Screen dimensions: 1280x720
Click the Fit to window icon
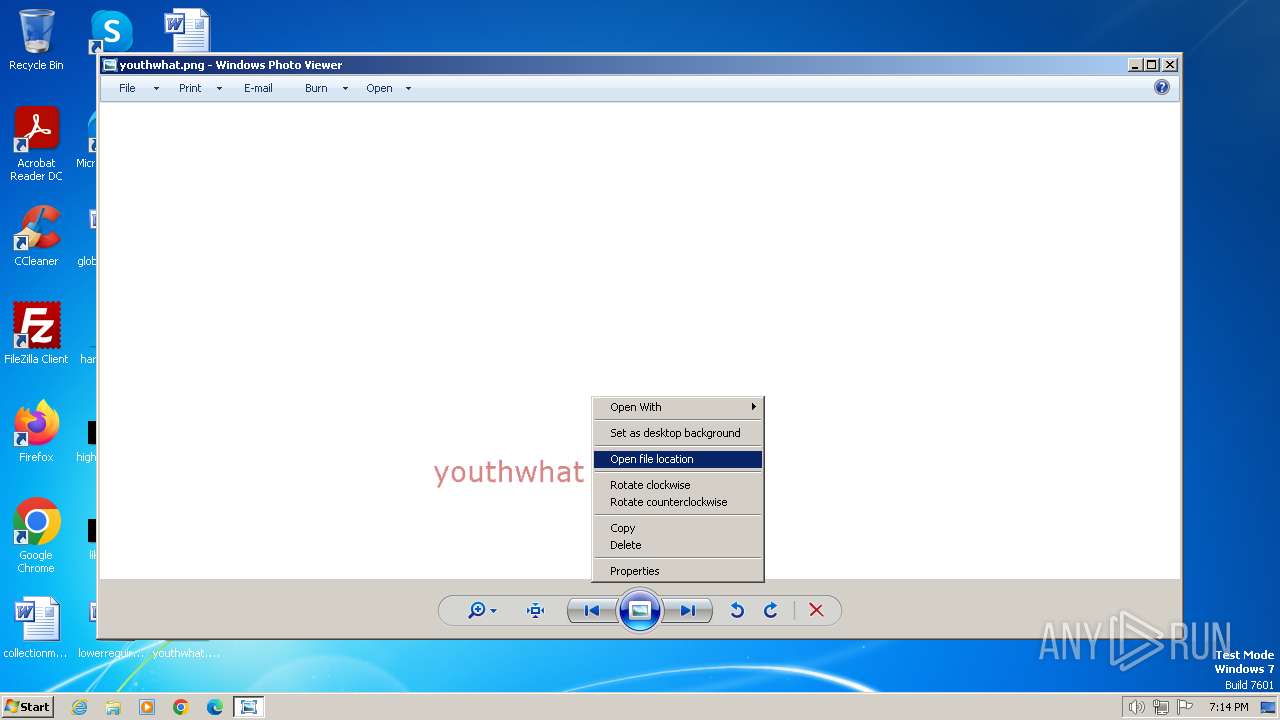pyautogui.click(x=536, y=611)
